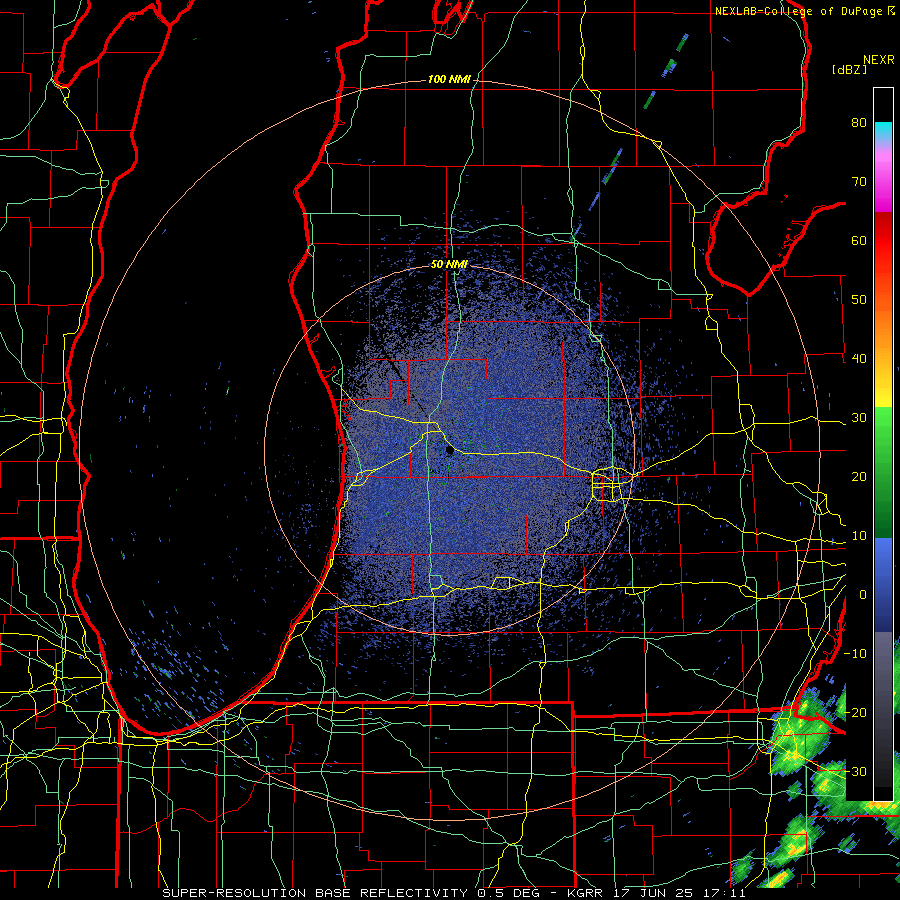Viewport: 900px width, 900px height.
Task: Click the NEXR label above the color bar
Action: pos(879,60)
